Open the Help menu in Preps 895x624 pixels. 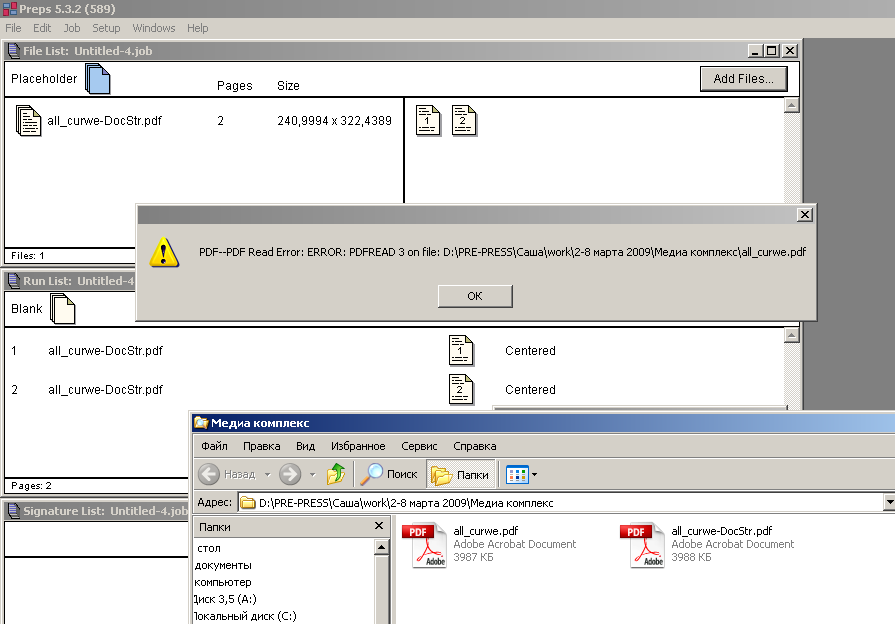click(x=197, y=28)
